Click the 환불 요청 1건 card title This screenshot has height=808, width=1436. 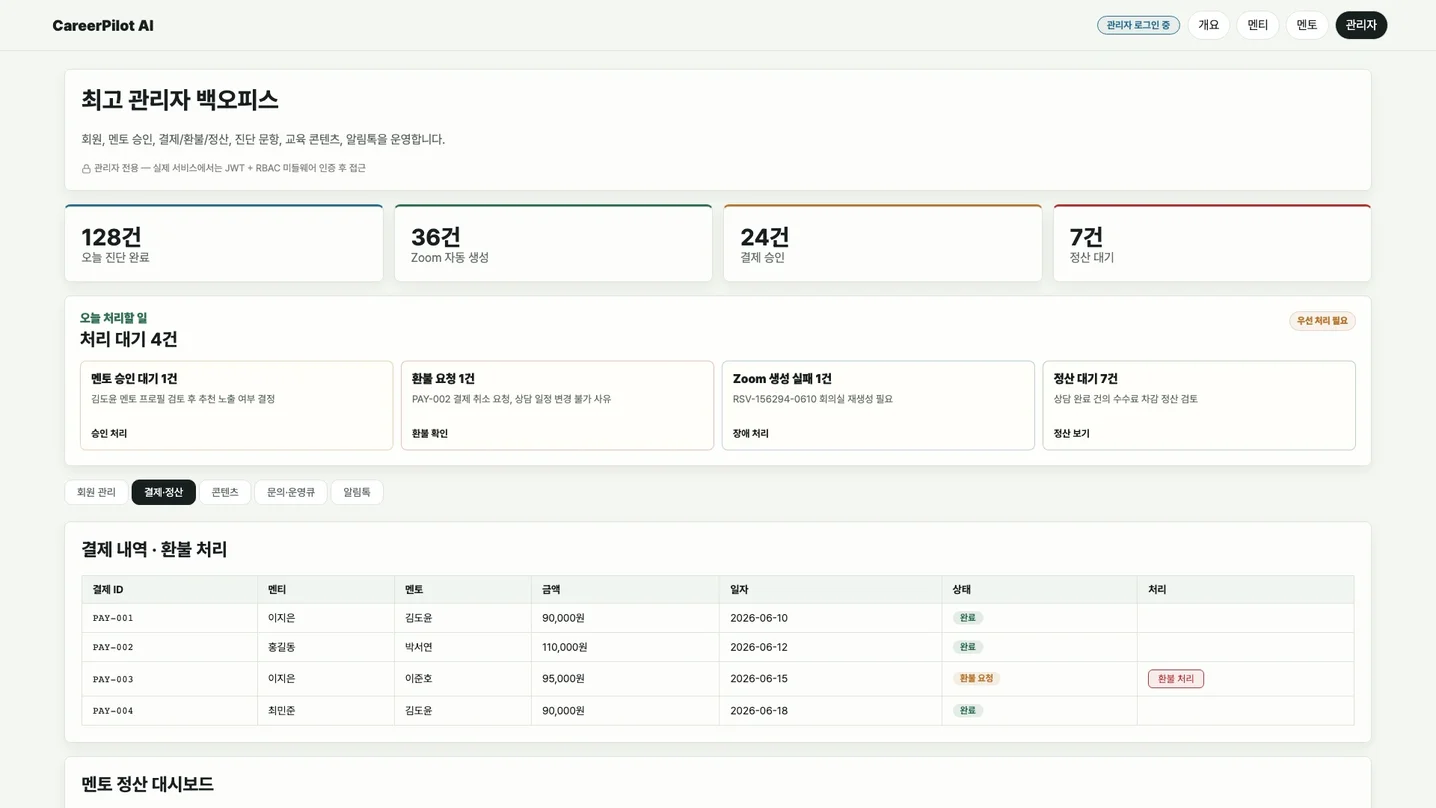tap(443, 379)
